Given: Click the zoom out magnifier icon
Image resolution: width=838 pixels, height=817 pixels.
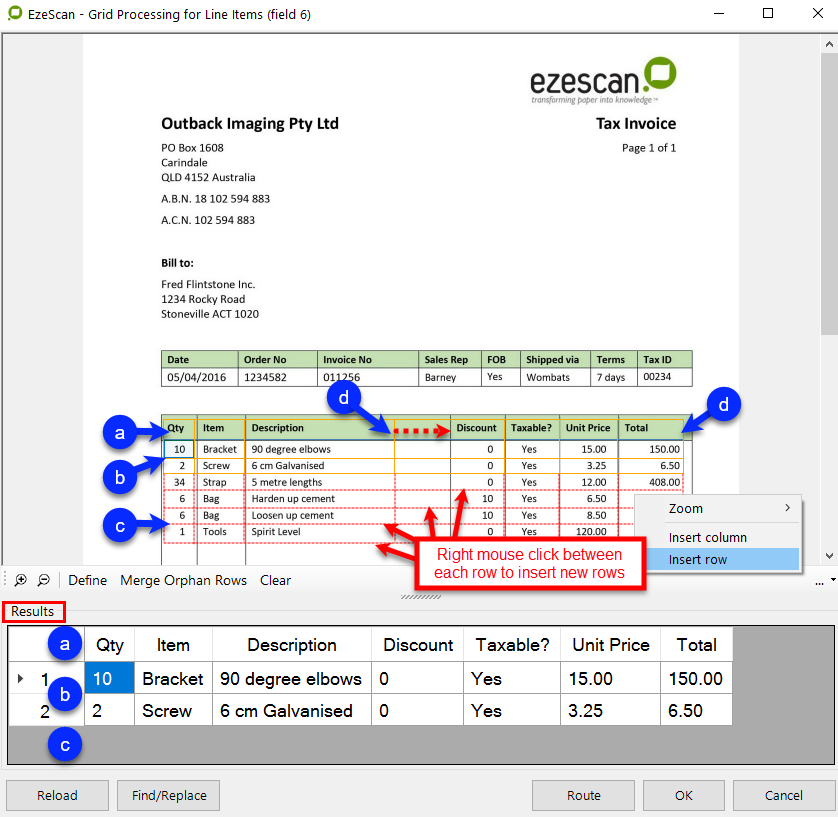Looking at the screenshot, I should click(x=43, y=580).
